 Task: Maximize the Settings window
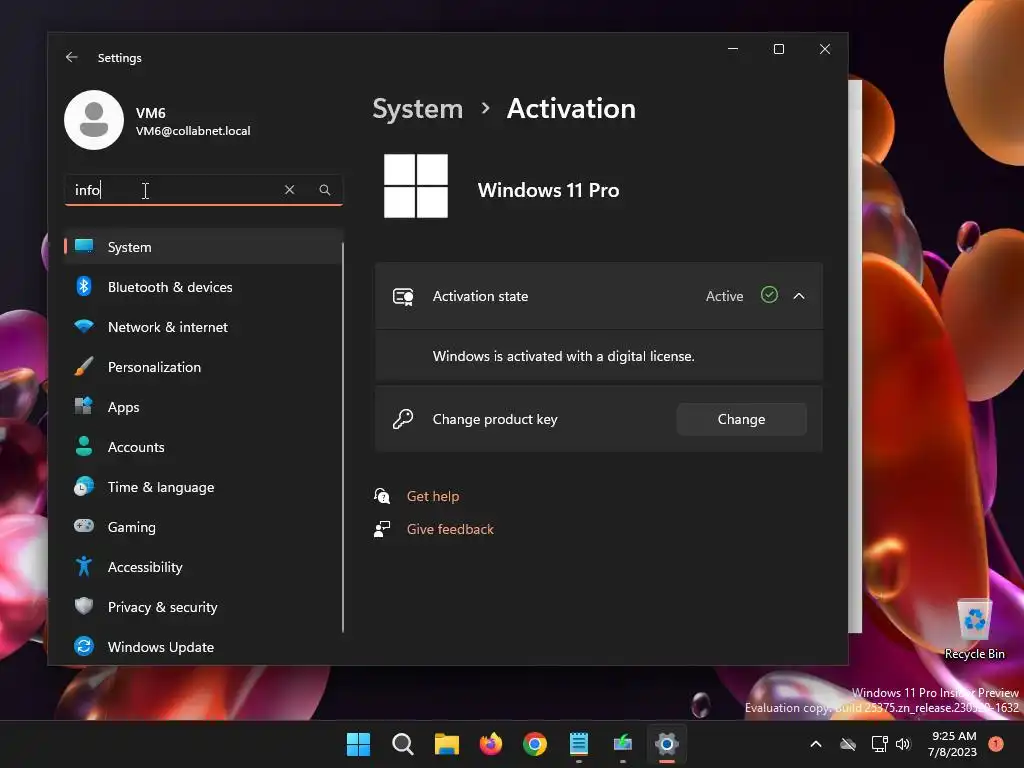778,49
